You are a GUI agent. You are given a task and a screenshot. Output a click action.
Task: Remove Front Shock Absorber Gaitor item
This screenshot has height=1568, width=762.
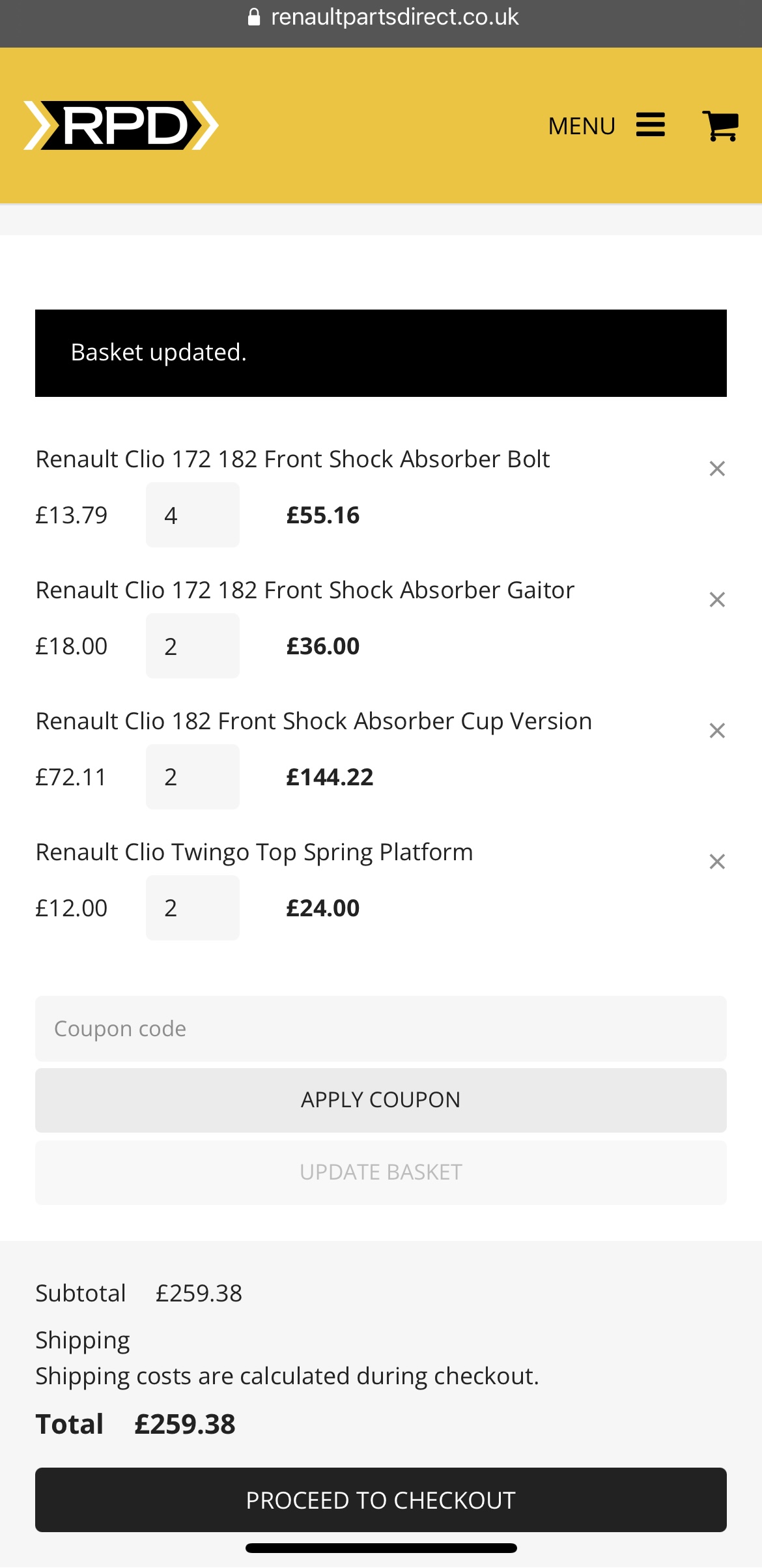click(x=717, y=600)
